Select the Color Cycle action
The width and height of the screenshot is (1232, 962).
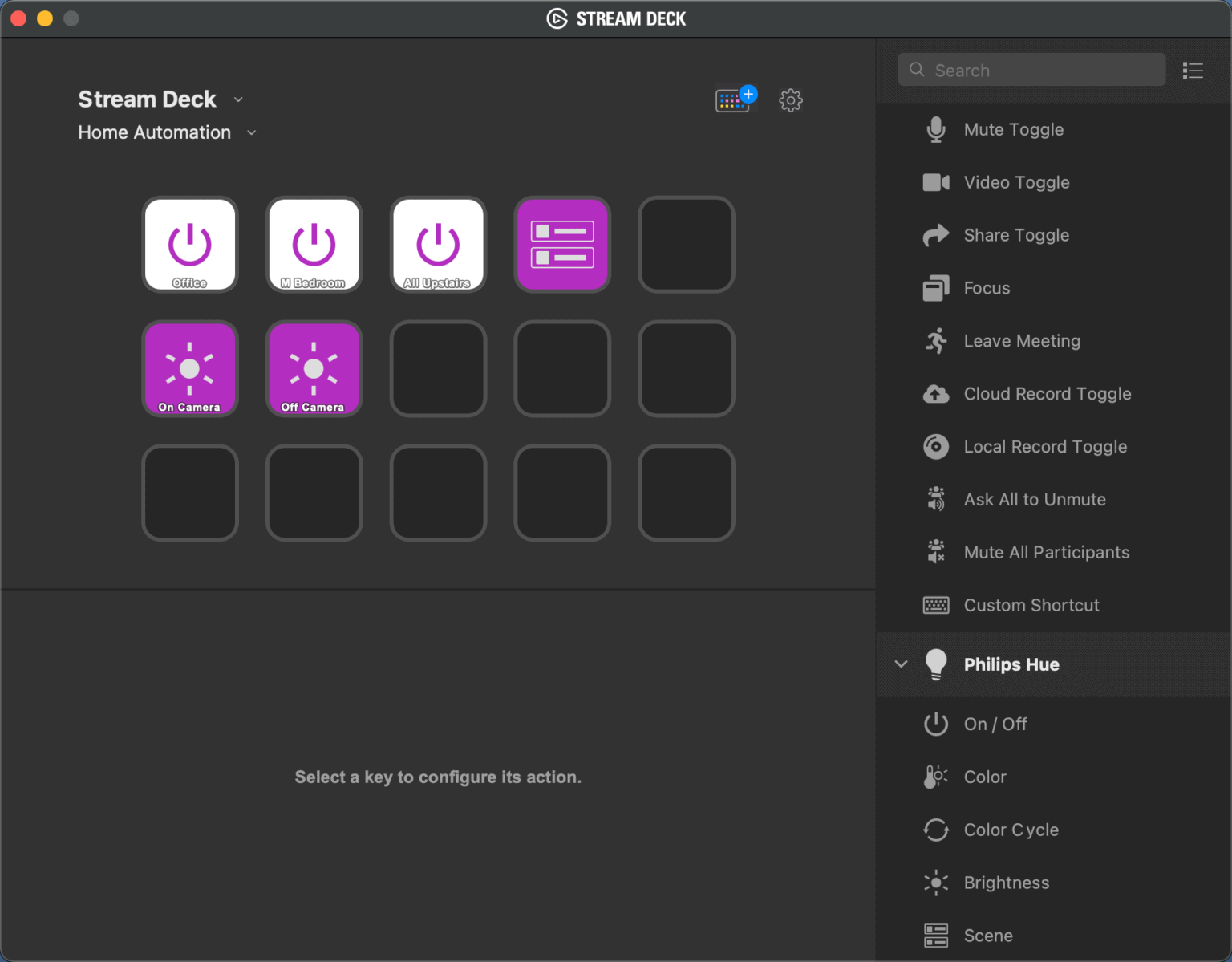click(1011, 830)
